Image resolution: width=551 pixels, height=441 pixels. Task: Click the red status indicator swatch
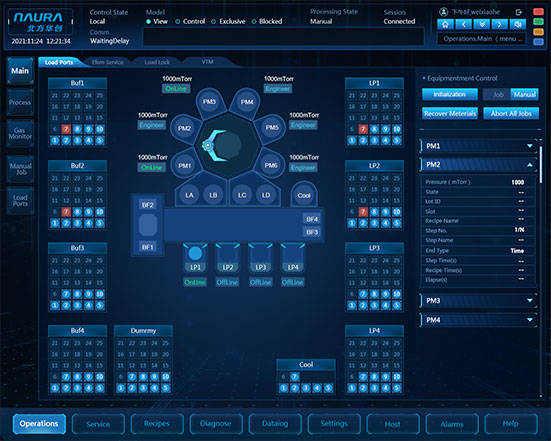(x=538, y=12)
